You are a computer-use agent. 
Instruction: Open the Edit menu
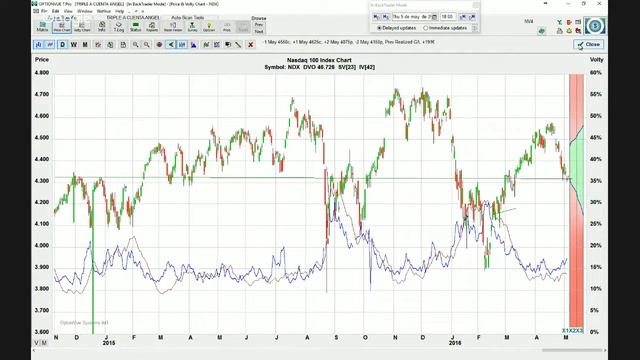(x=56, y=11)
